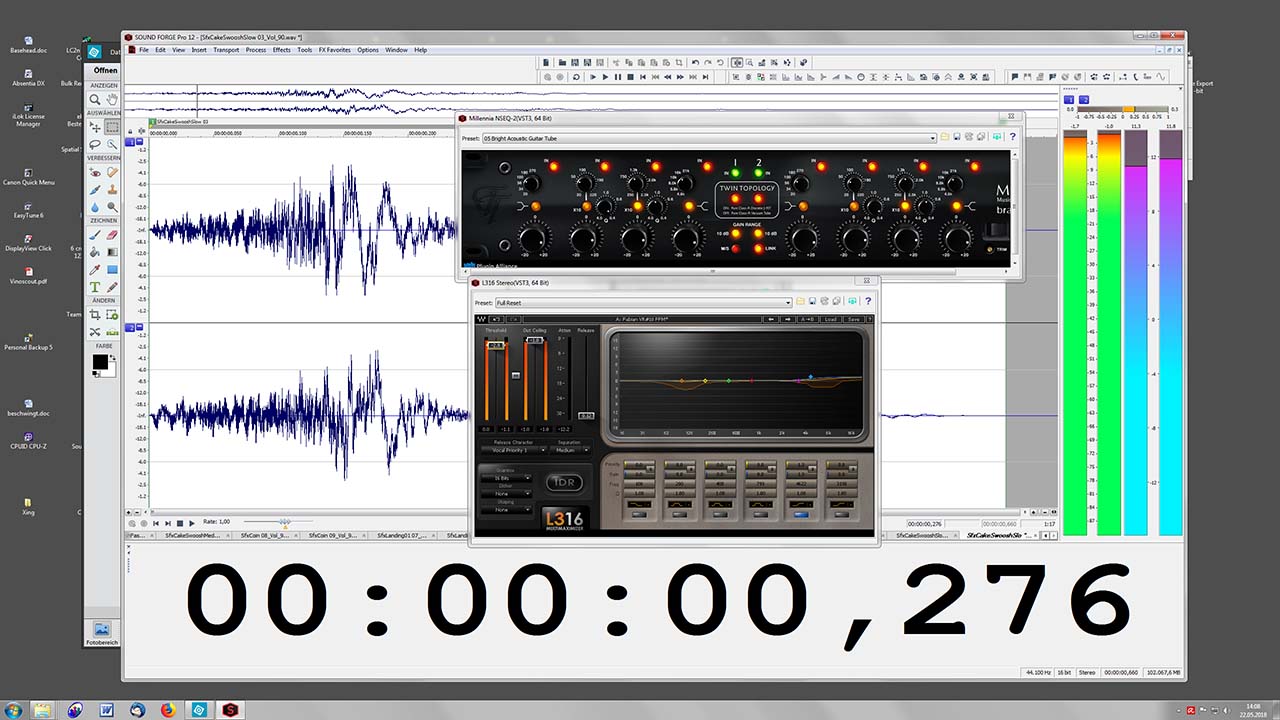1280x720 pixels.
Task: Click the blue diamond EQ node in L316 graph
Action: tap(811, 377)
